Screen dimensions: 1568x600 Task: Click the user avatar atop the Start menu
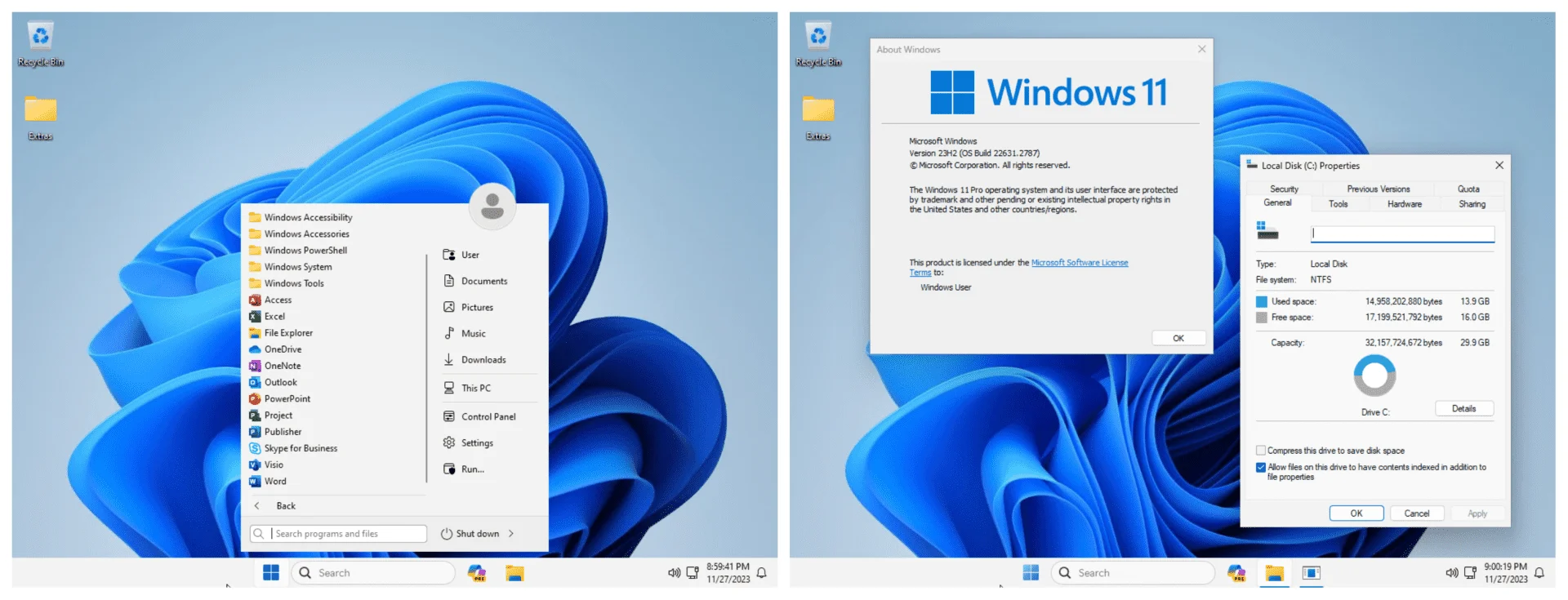click(492, 206)
